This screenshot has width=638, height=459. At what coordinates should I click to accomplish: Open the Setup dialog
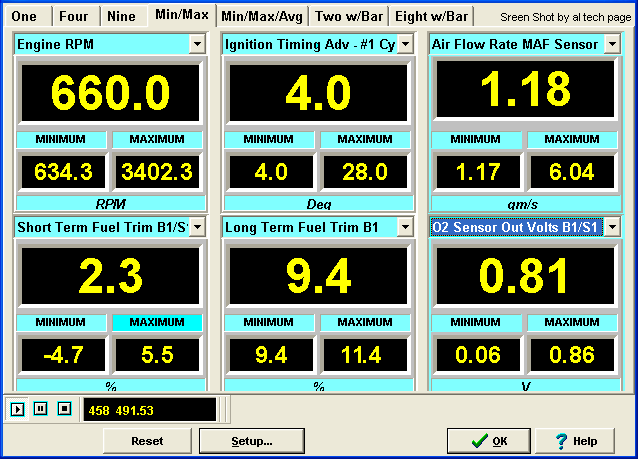click(252, 441)
